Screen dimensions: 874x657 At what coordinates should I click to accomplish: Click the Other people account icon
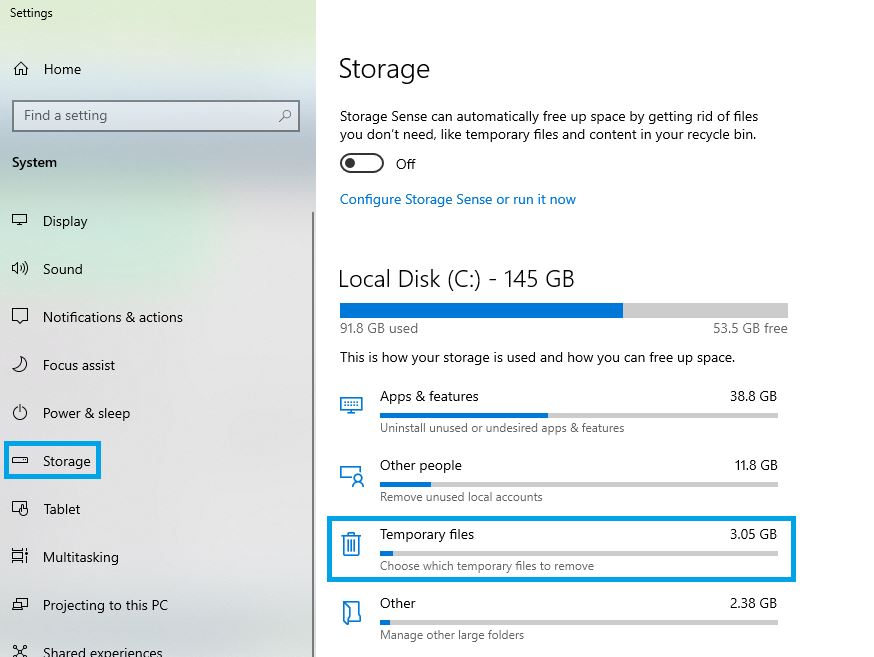tap(352, 476)
